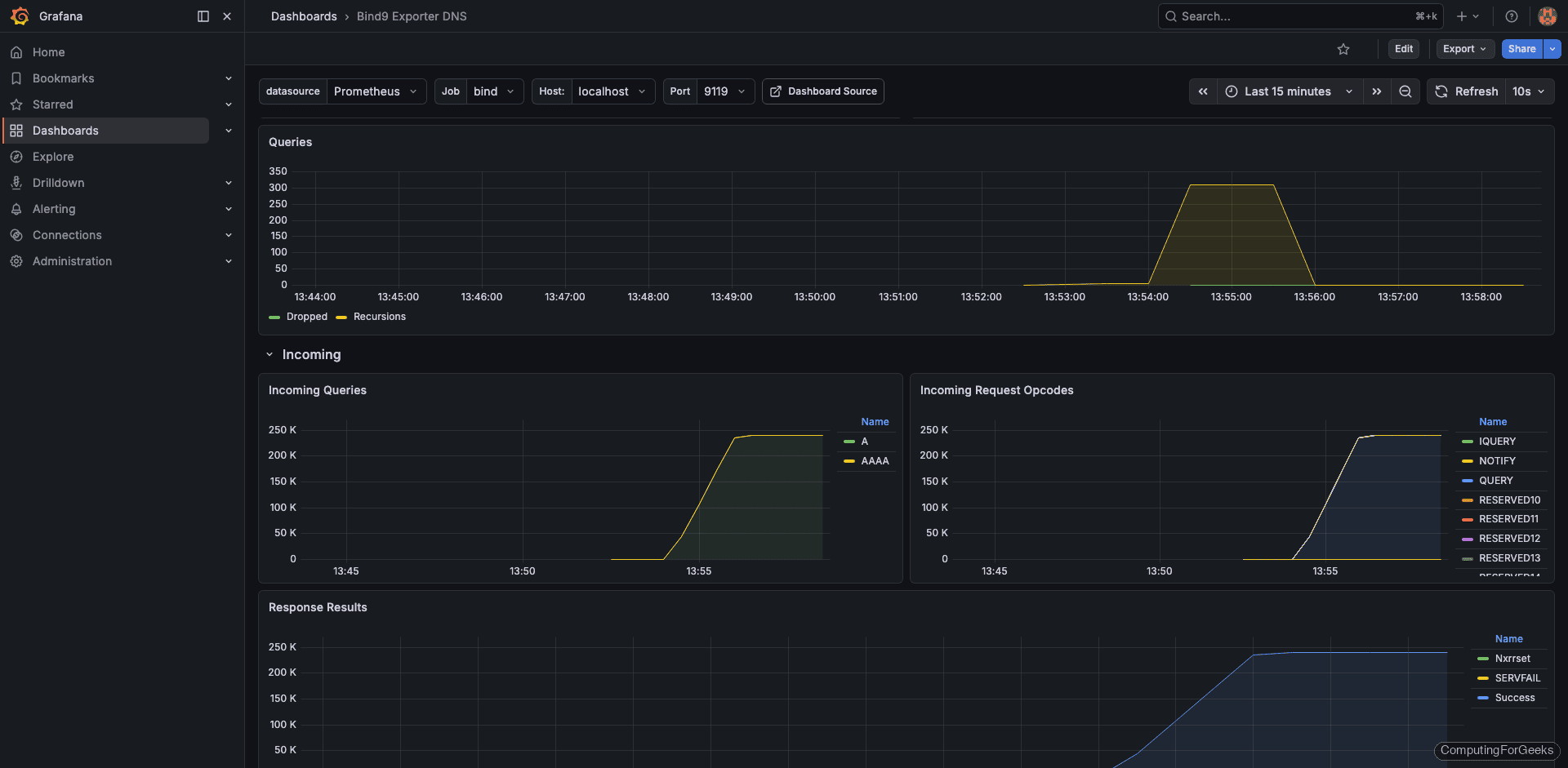Viewport: 1568px width, 768px height.
Task: Toggle the Success series in Response Results
Action: point(1515,697)
